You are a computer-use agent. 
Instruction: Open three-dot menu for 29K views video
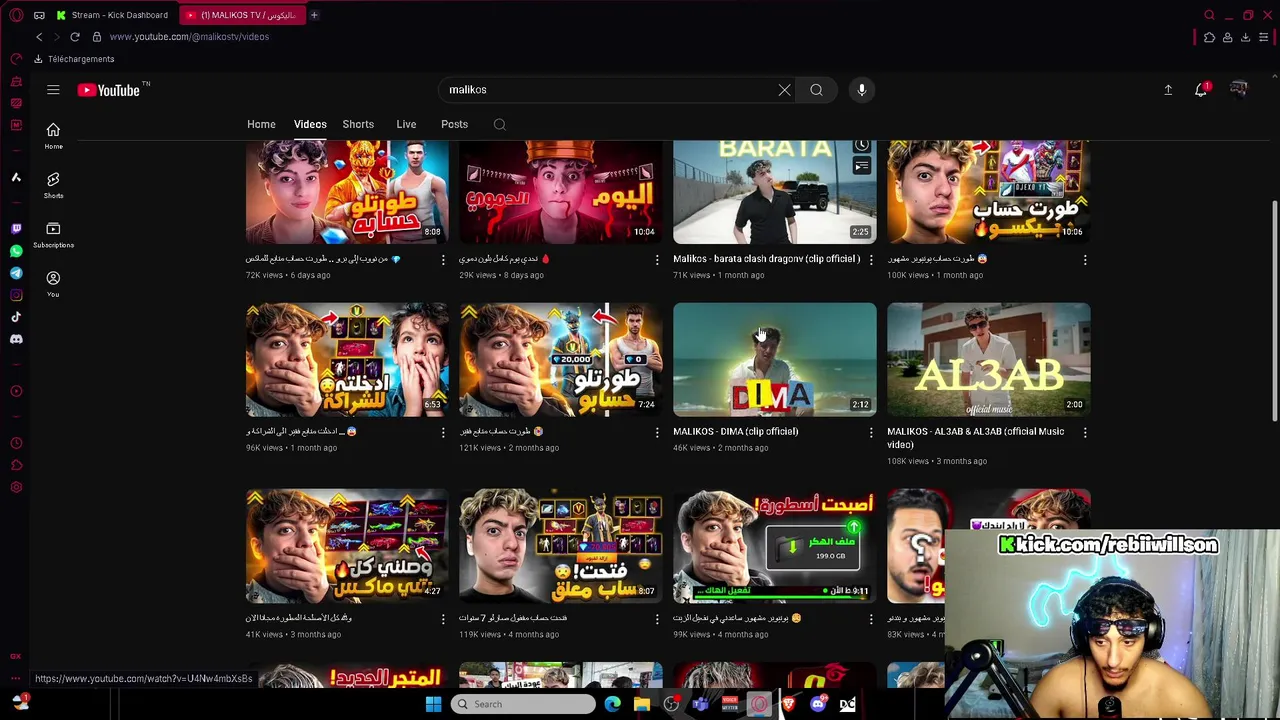tap(657, 260)
